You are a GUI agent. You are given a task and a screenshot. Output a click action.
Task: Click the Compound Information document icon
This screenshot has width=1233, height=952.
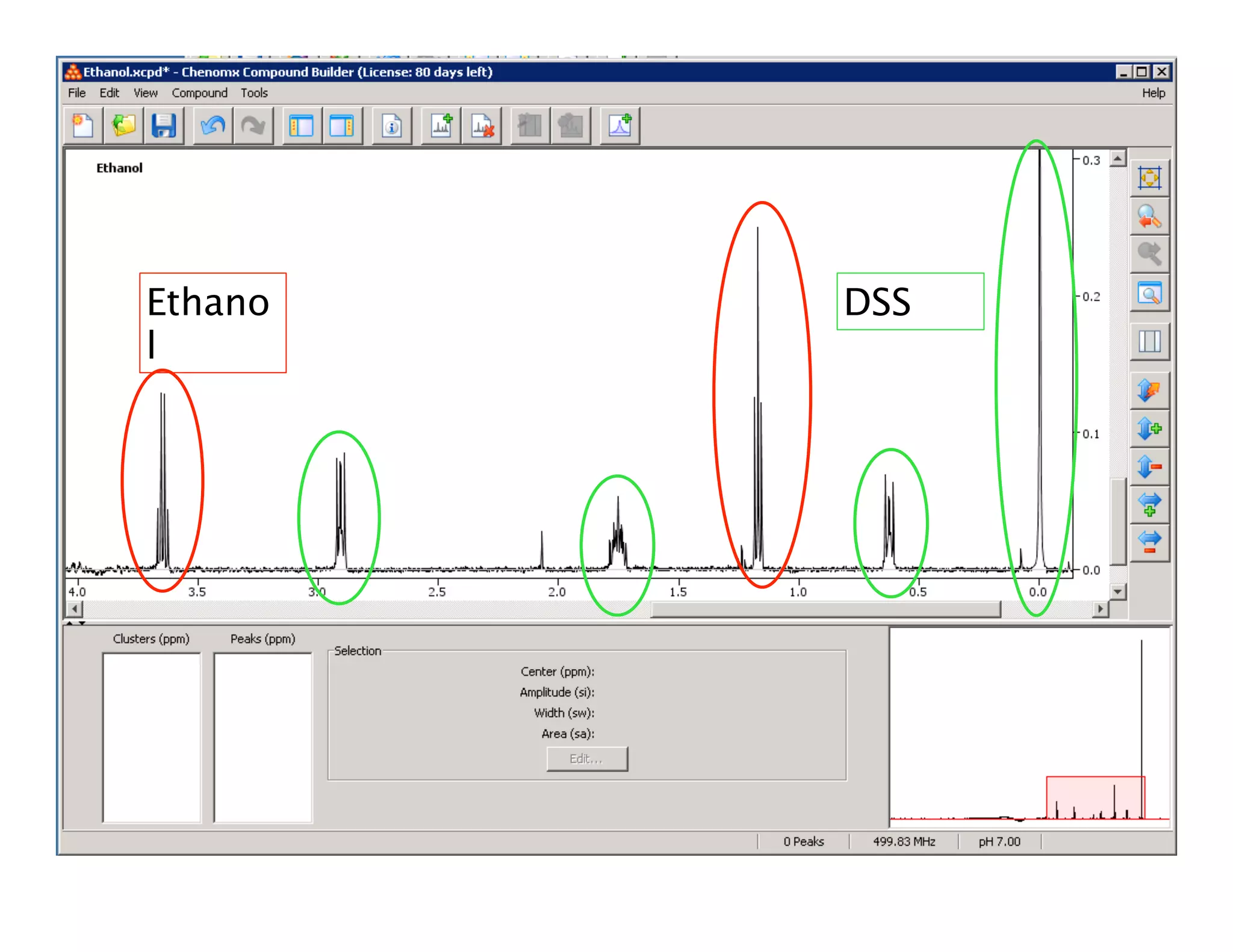coord(391,126)
